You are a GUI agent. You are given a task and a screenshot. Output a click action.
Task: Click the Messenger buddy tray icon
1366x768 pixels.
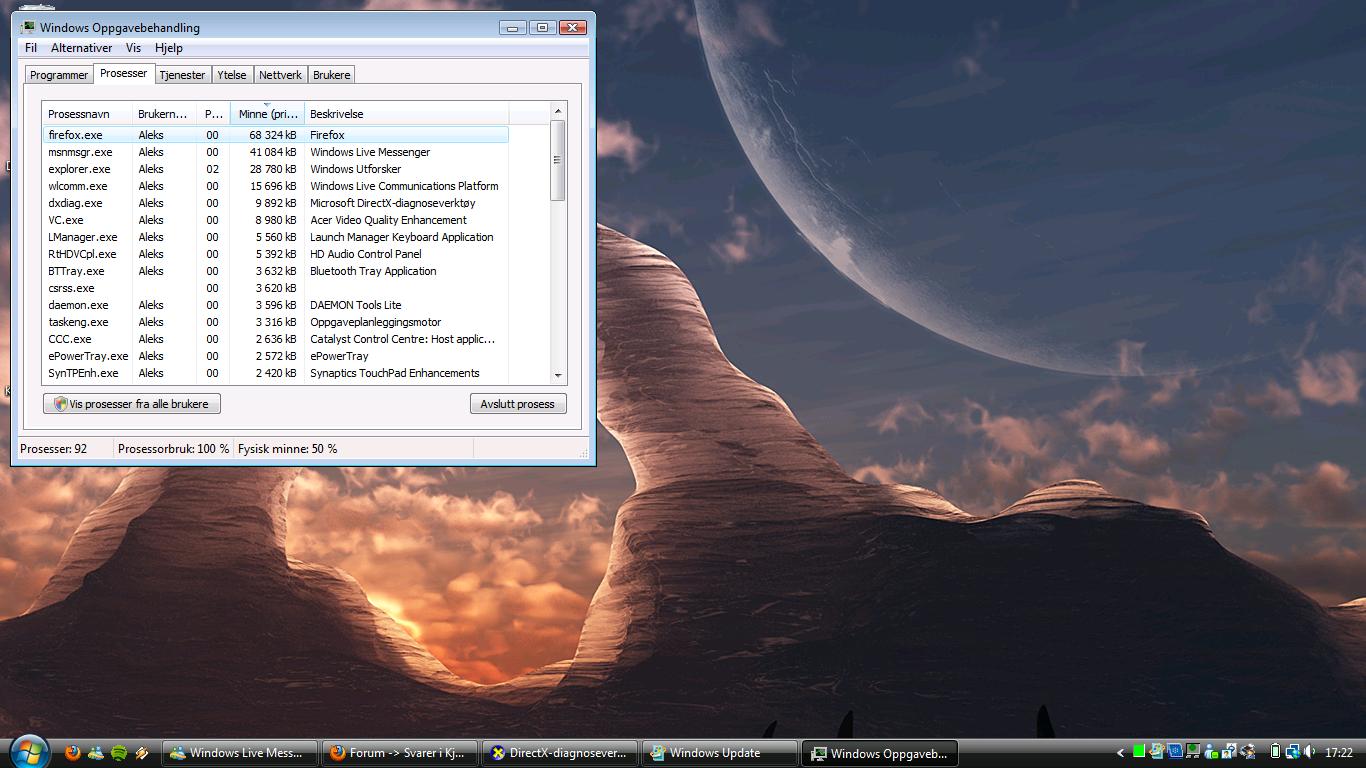[1211, 751]
